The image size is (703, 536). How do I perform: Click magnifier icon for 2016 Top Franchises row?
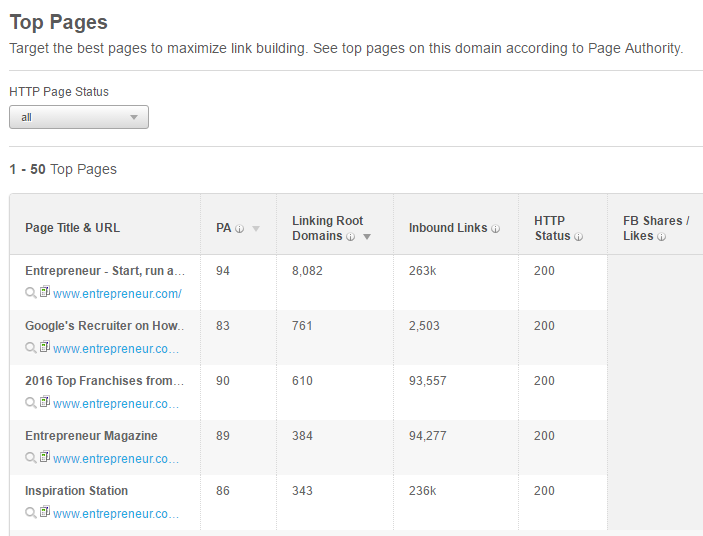point(30,403)
